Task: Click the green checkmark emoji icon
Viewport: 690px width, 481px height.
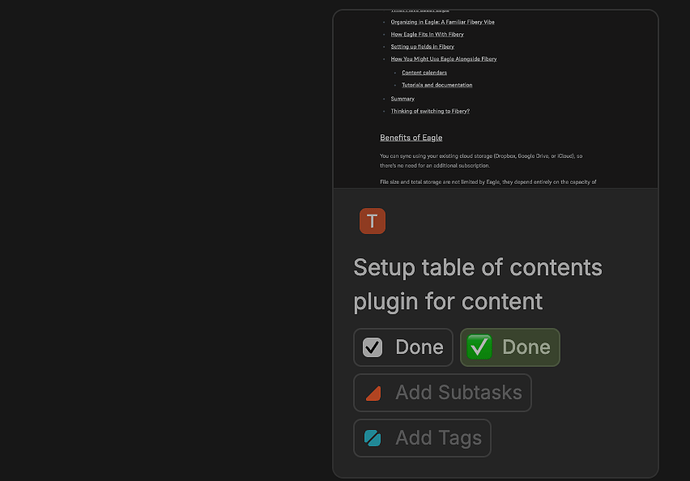Action: pyautogui.click(x=479, y=347)
